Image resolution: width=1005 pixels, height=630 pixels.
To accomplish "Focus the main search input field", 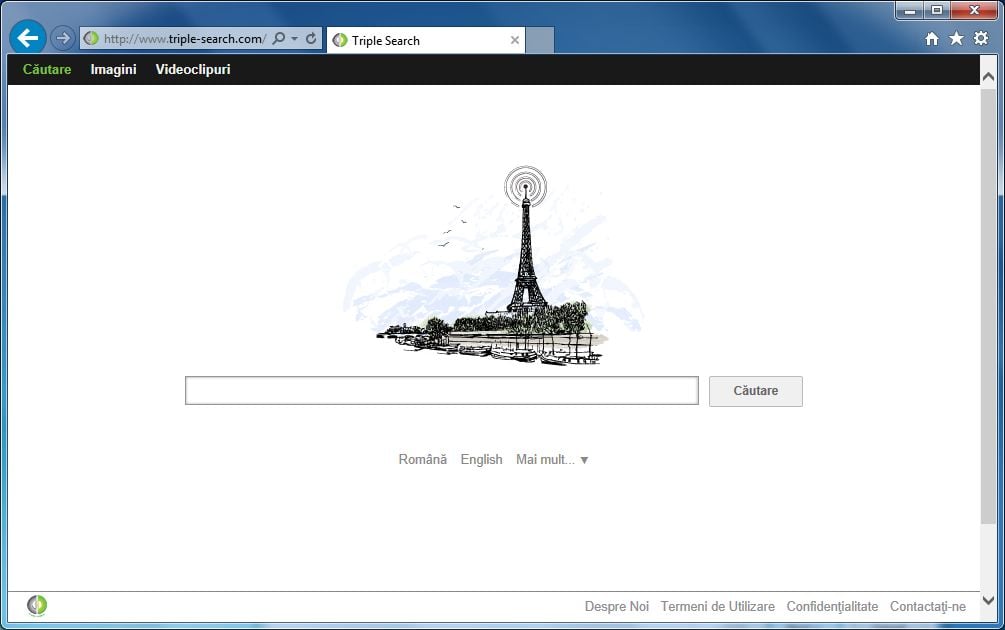I will pos(442,390).
